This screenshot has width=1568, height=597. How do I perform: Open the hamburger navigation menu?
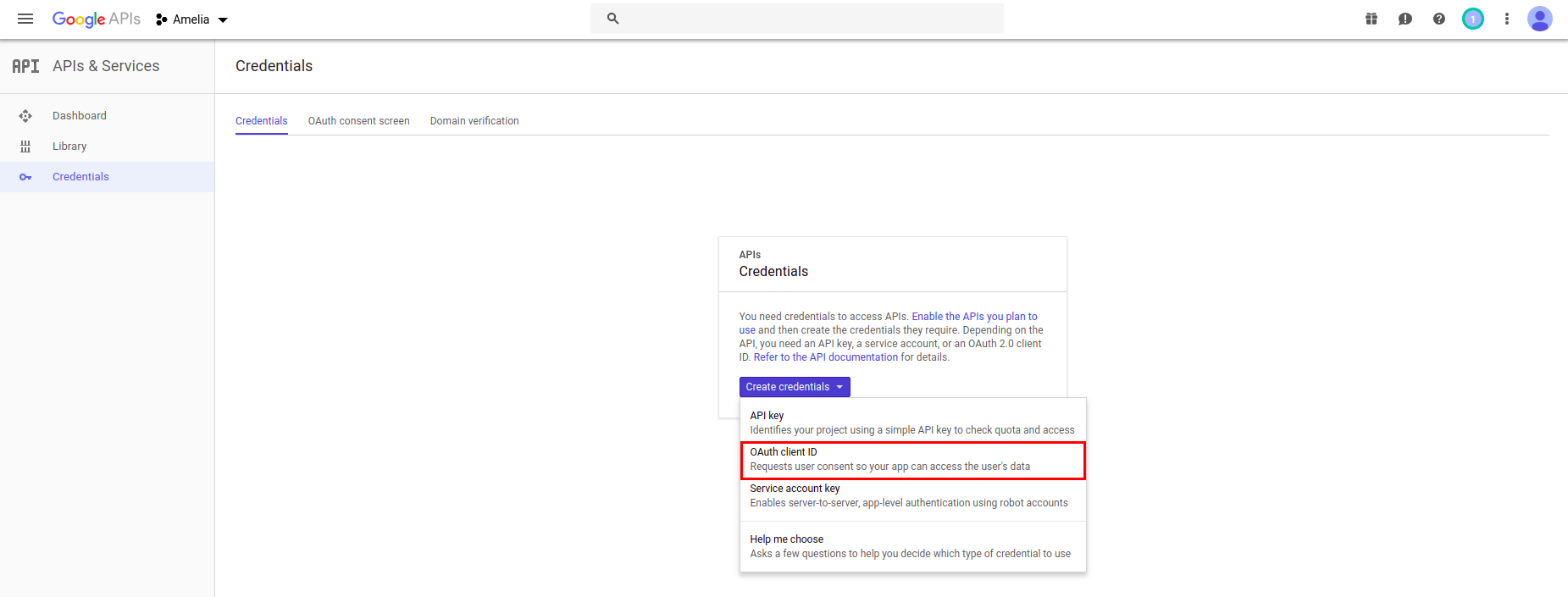tap(25, 19)
